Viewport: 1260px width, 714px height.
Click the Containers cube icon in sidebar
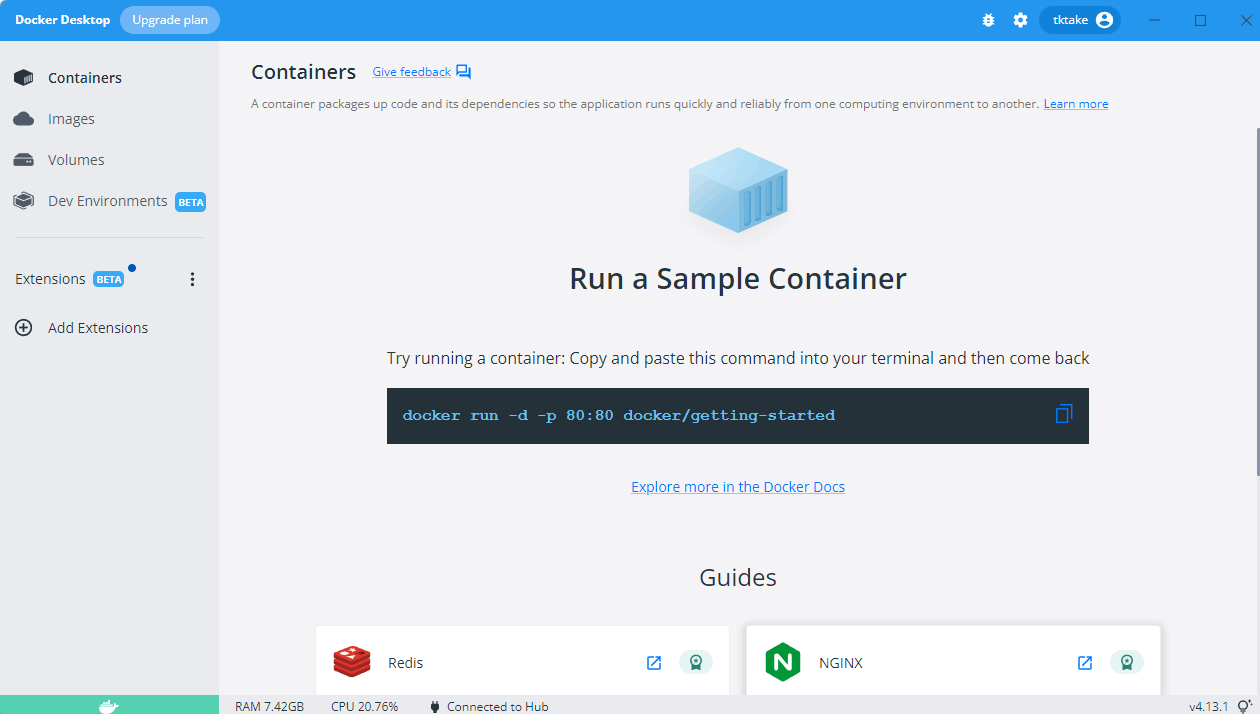[x=23, y=78]
